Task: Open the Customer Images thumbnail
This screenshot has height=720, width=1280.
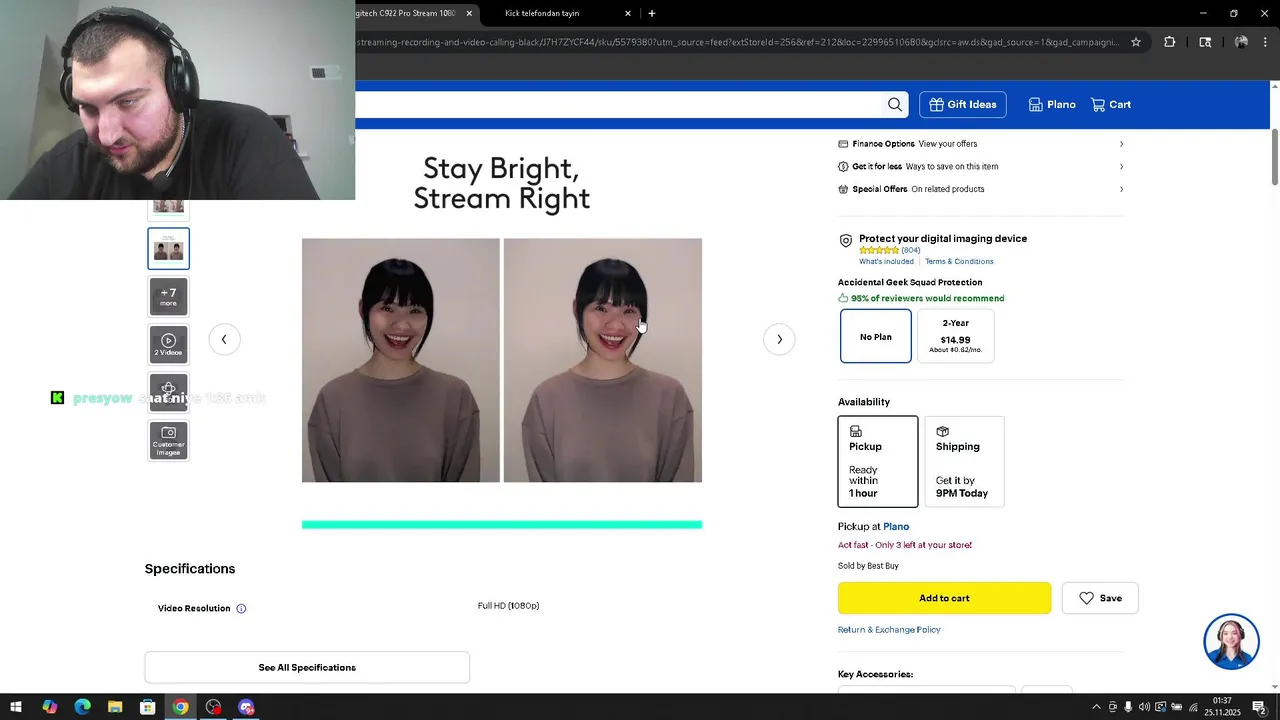Action: (x=168, y=441)
